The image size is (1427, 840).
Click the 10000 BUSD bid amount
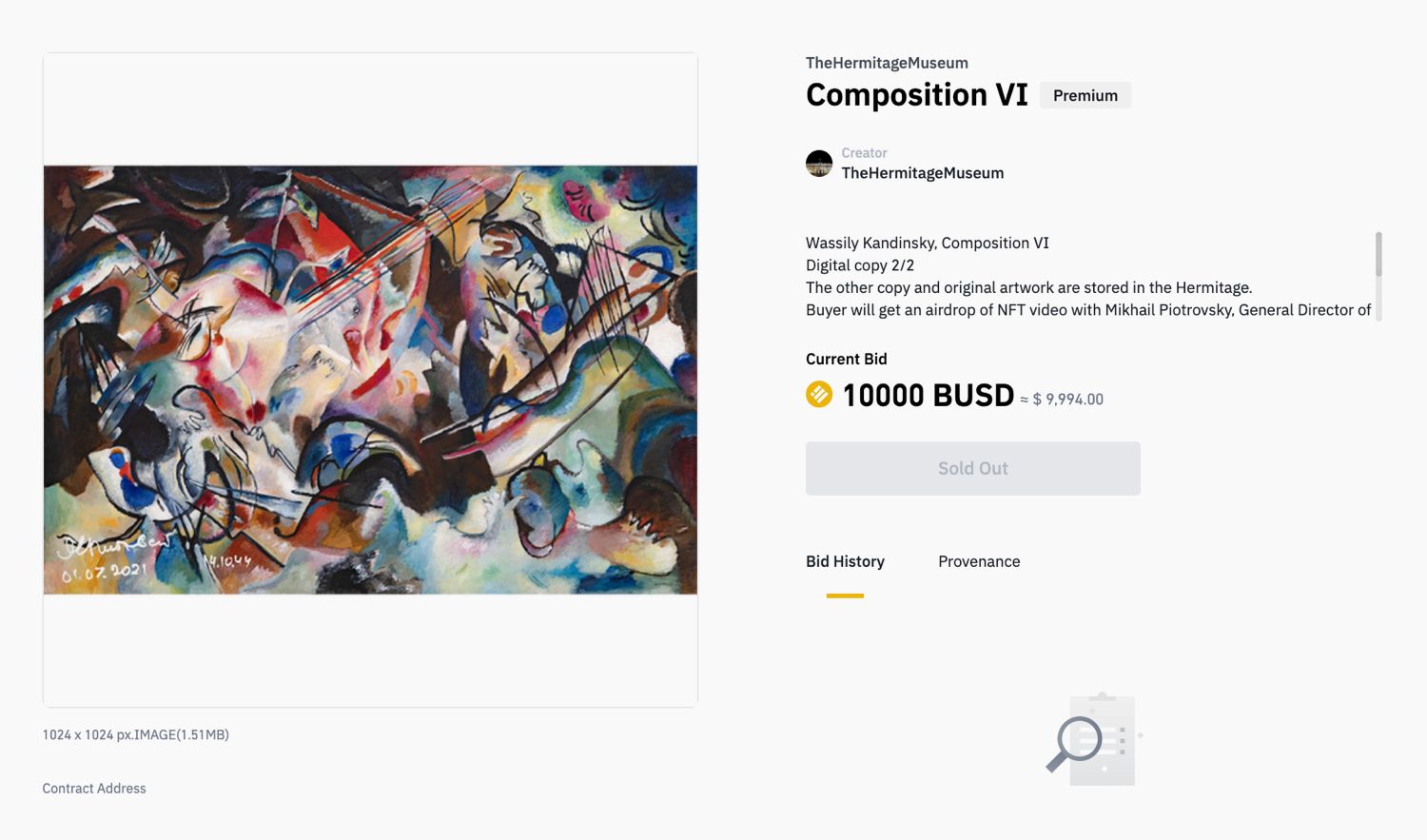coord(929,395)
